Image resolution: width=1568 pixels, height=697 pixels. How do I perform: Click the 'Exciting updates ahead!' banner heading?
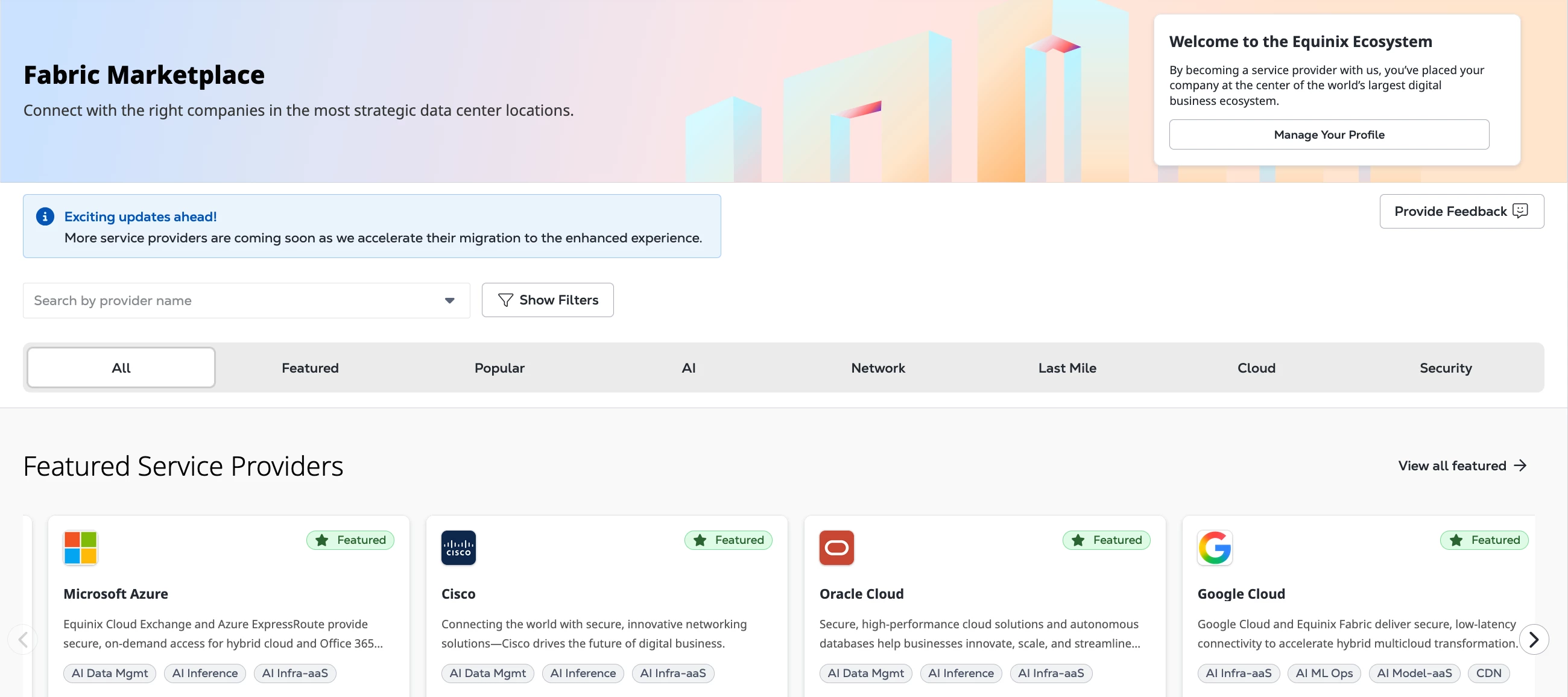(141, 216)
